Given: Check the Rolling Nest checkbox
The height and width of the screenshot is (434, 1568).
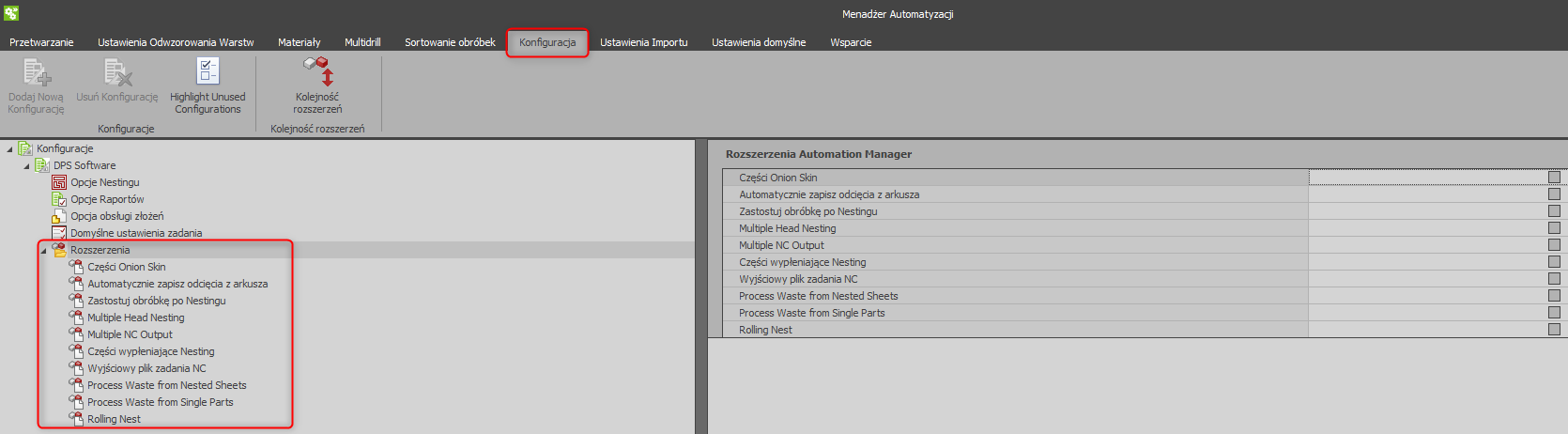Looking at the screenshot, I should coord(1554,330).
